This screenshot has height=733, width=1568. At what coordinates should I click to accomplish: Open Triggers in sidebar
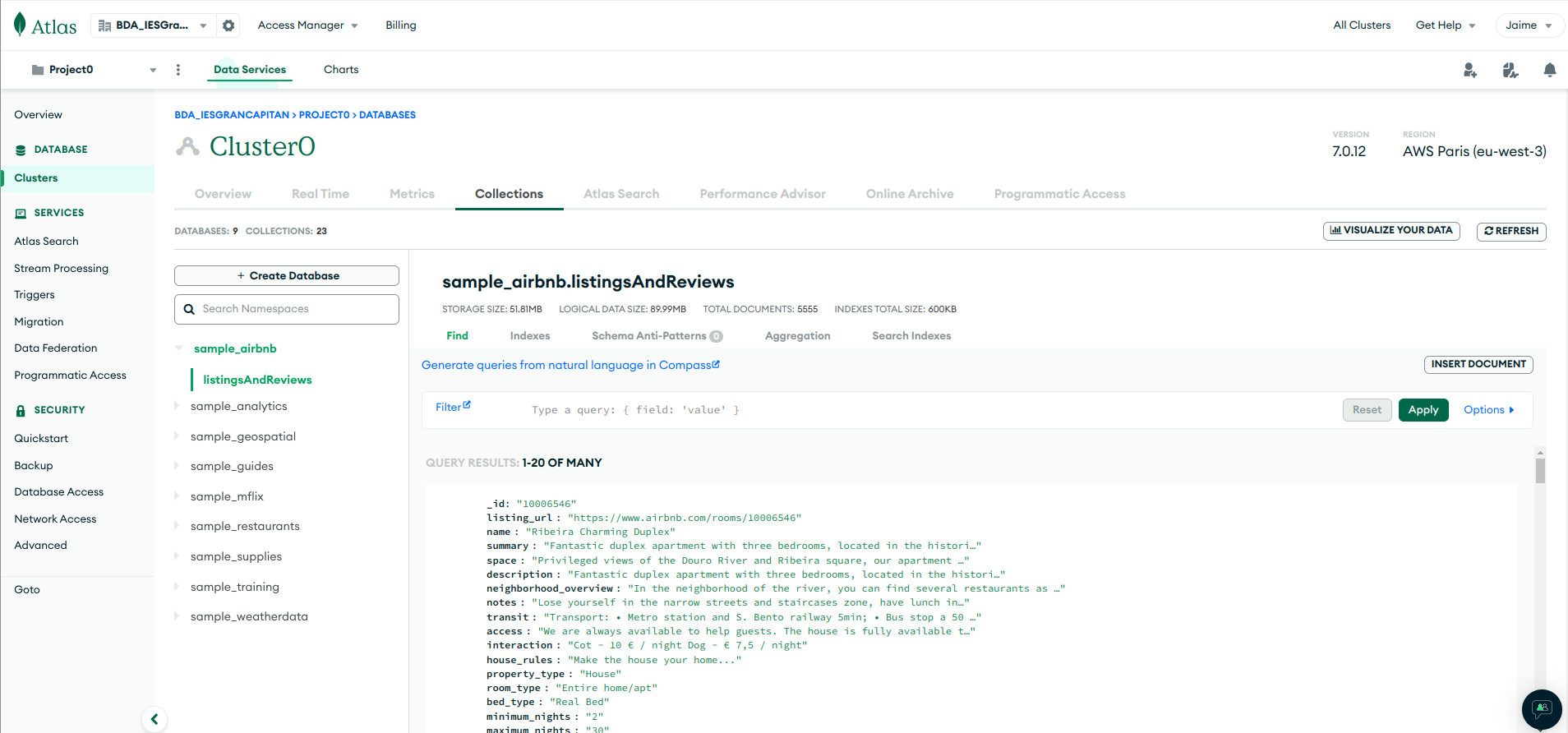[x=35, y=295]
